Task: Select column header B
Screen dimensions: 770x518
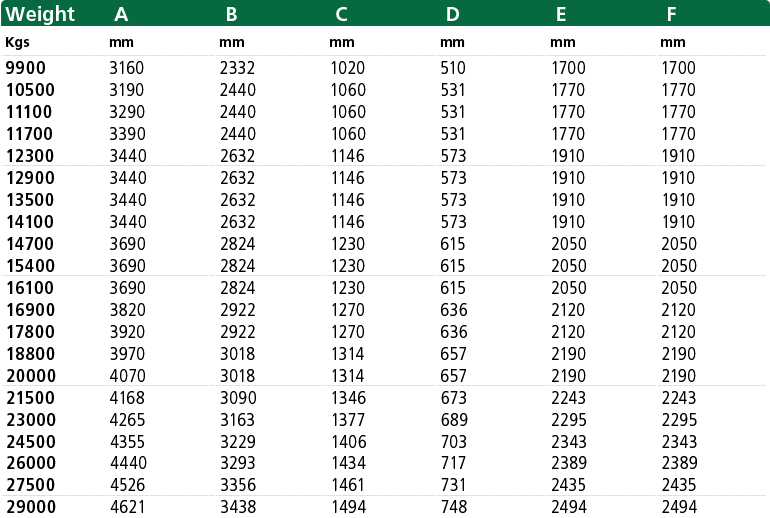Action: 231,14
